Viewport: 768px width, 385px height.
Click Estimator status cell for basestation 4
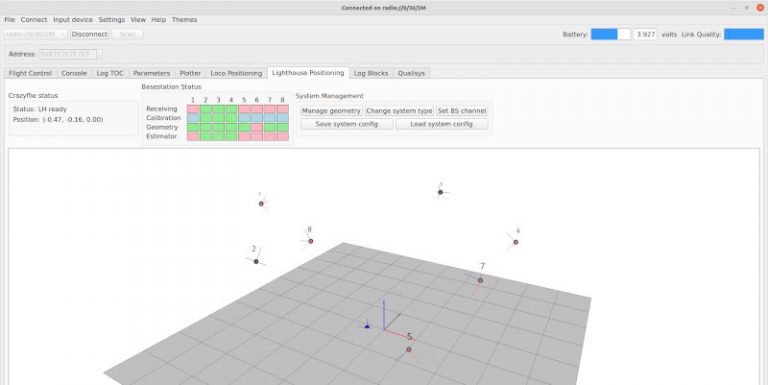pyautogui.click(x=231, y=136)
